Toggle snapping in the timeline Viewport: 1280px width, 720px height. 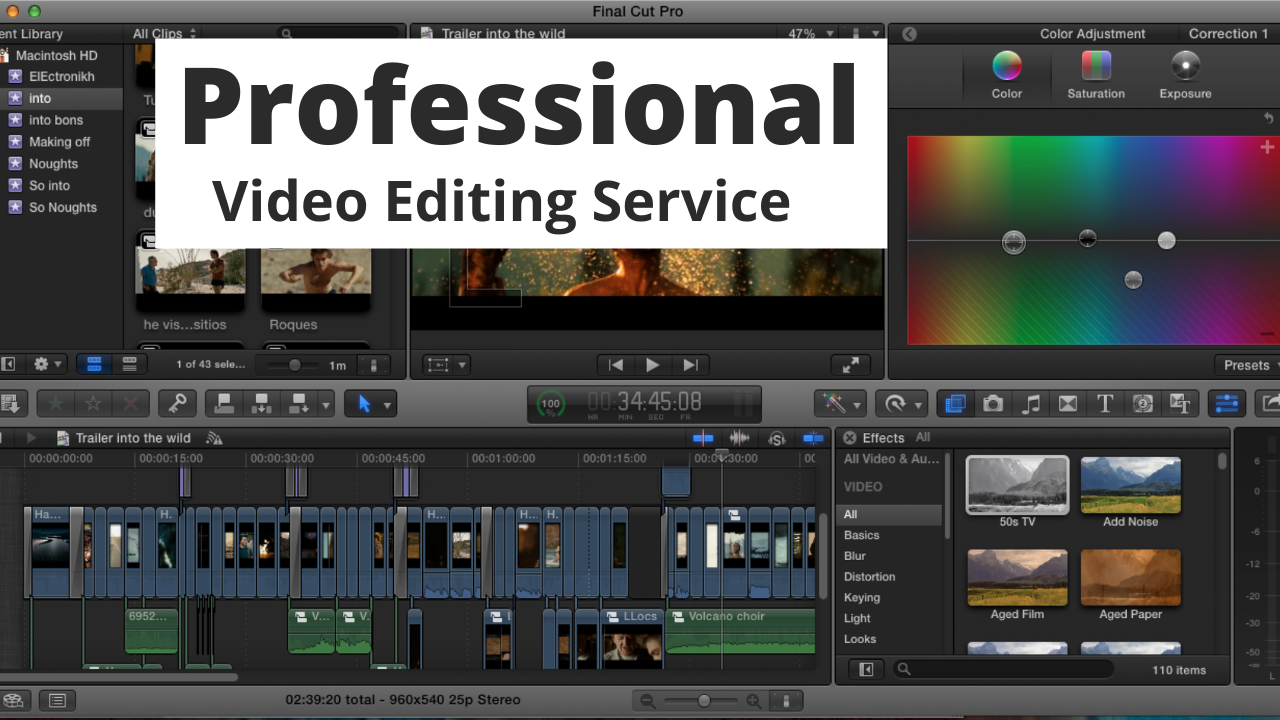pos(812,437)
